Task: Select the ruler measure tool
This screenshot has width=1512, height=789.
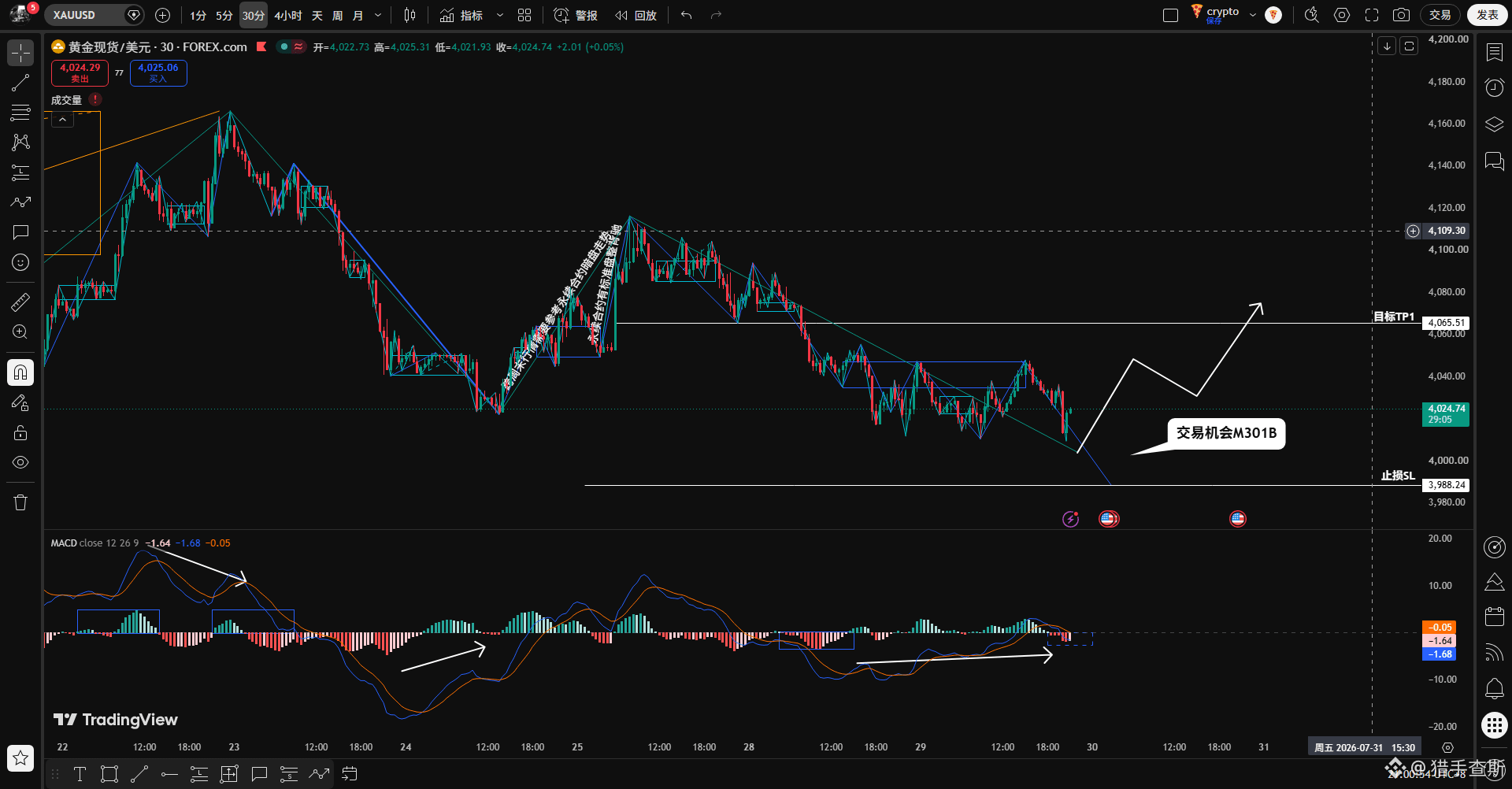Action: pos(20,302)
